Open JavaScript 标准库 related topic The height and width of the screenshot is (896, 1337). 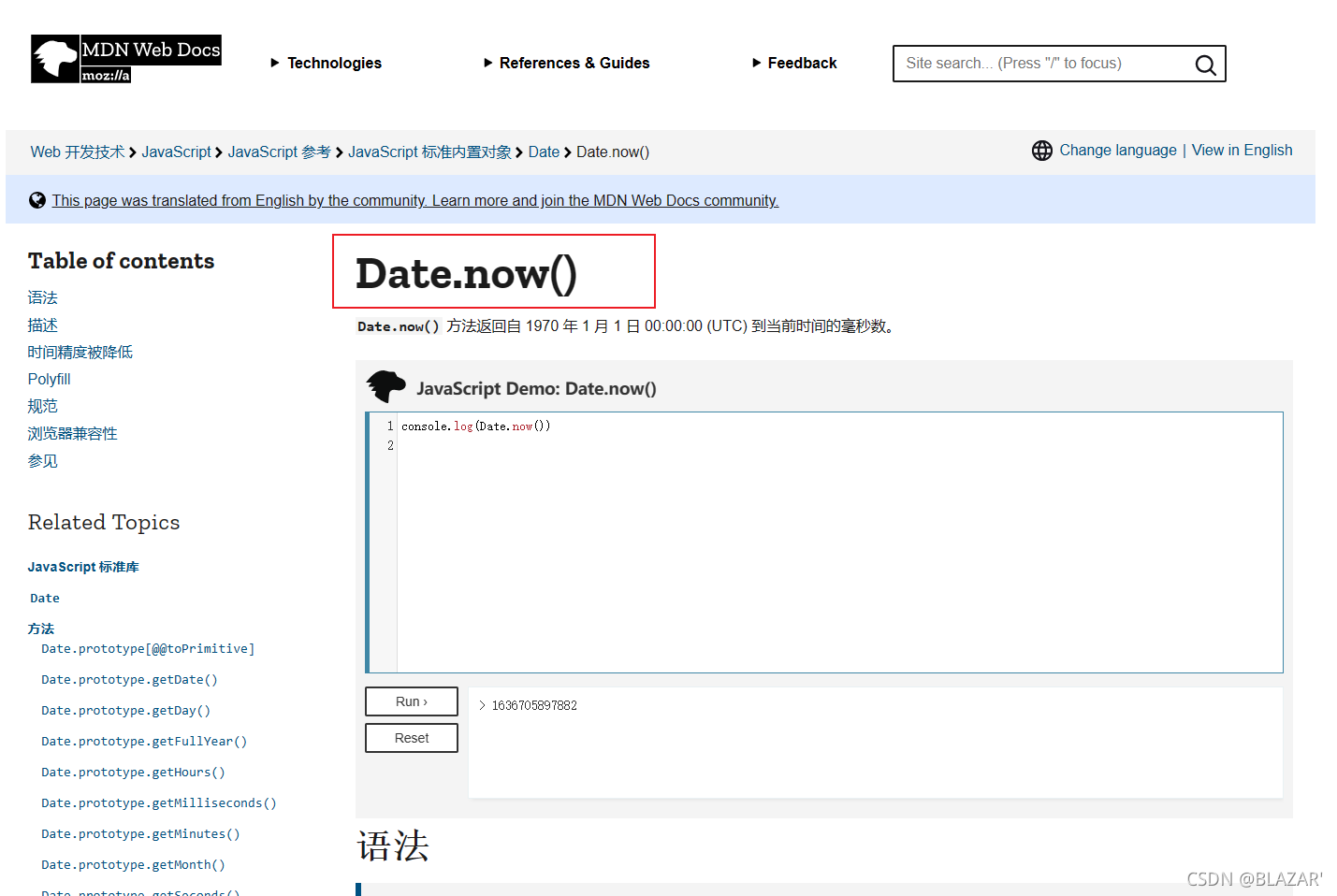(x=83, y=567)
